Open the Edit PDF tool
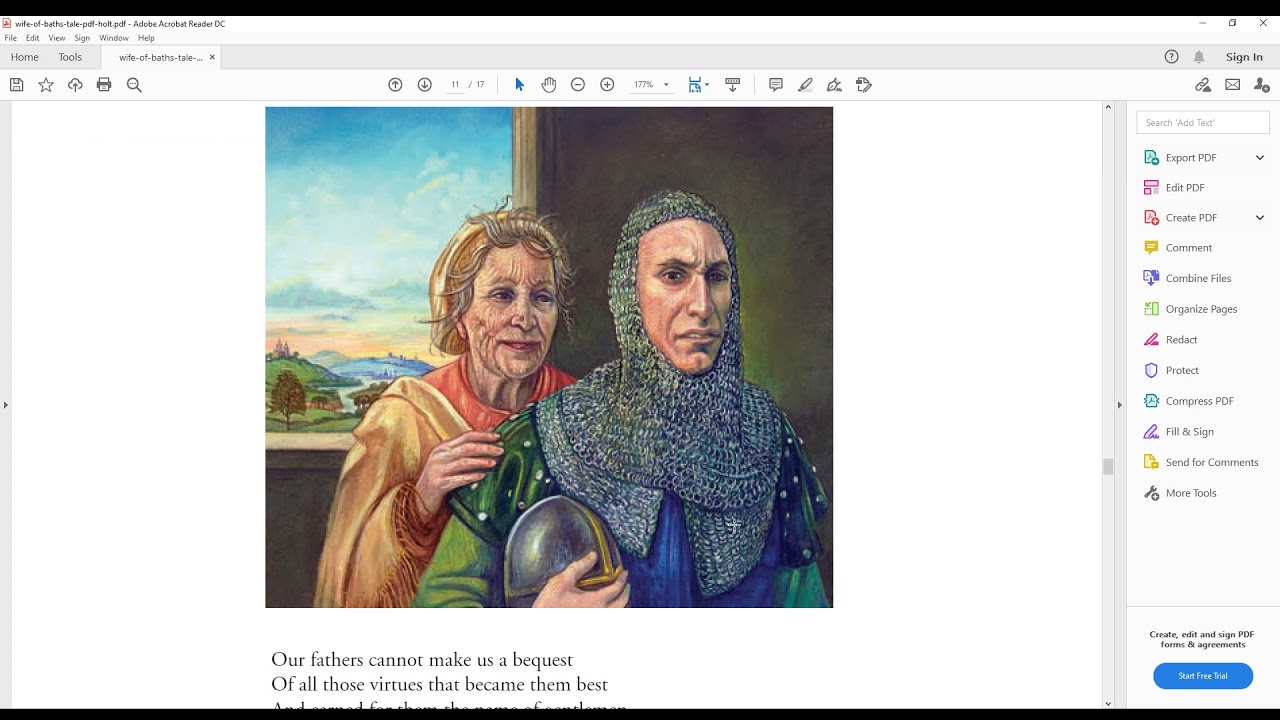Screen dimensions: 1280x720 1185,188
